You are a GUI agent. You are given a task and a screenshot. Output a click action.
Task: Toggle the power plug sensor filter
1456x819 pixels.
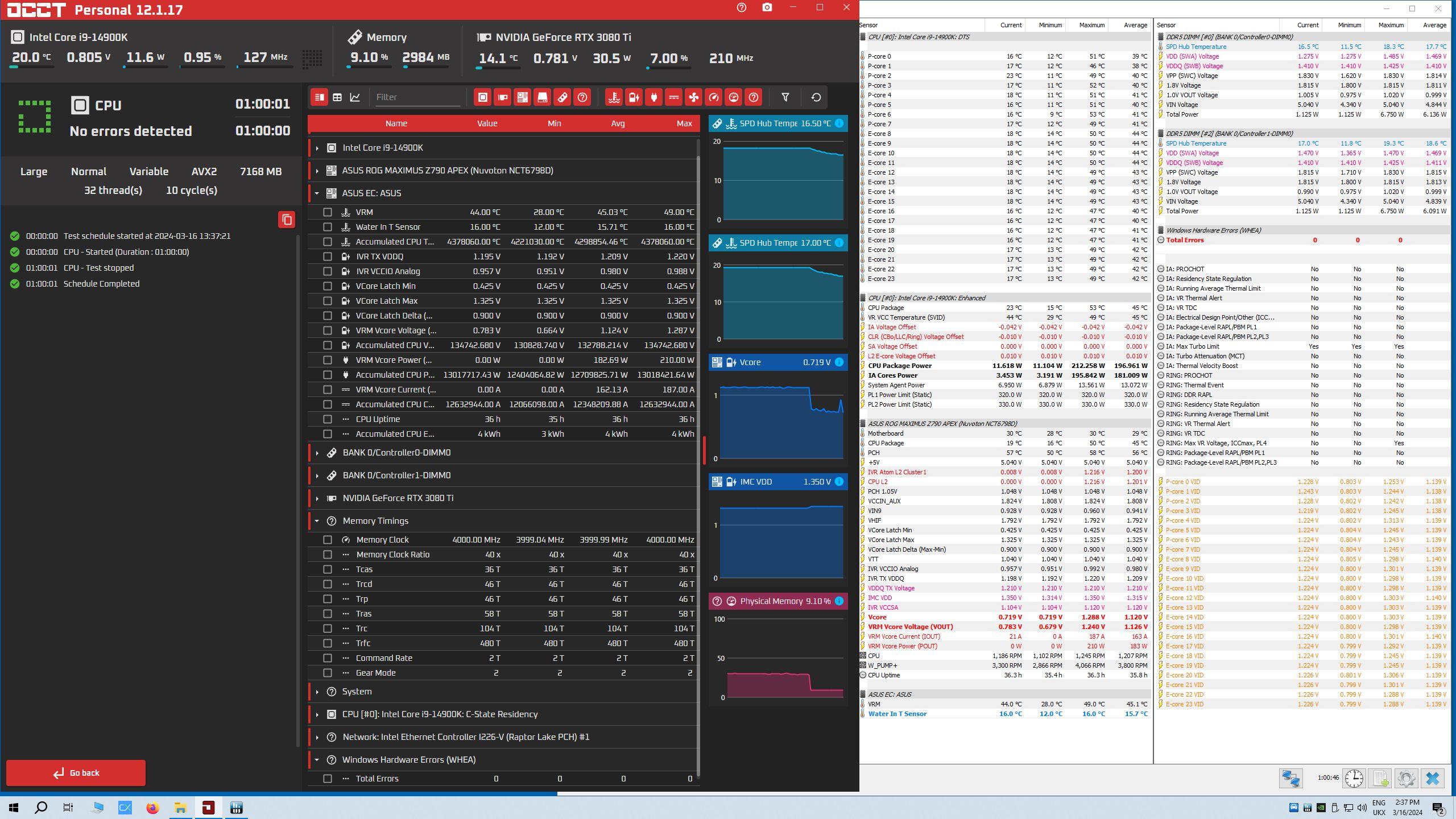653,97
